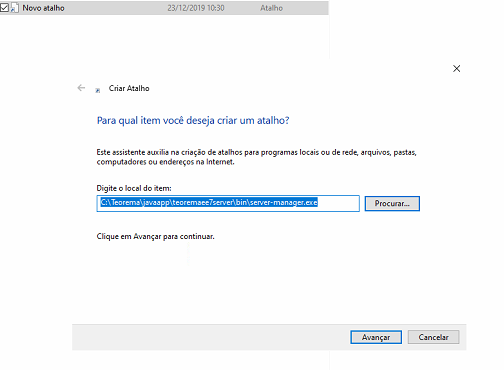The width and height of the screenshot is (504, 370).
Task: Click the Cancelar button
Action: click(433, 337)
